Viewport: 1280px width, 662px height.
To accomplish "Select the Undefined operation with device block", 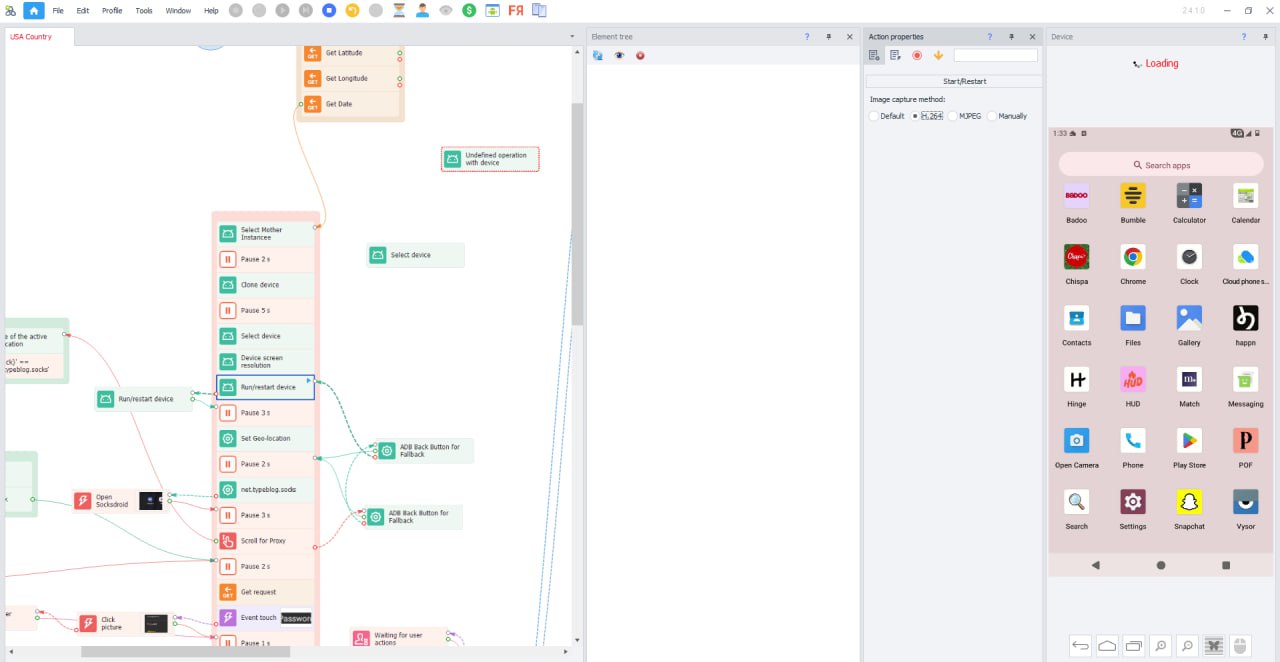I will [490, 159].
